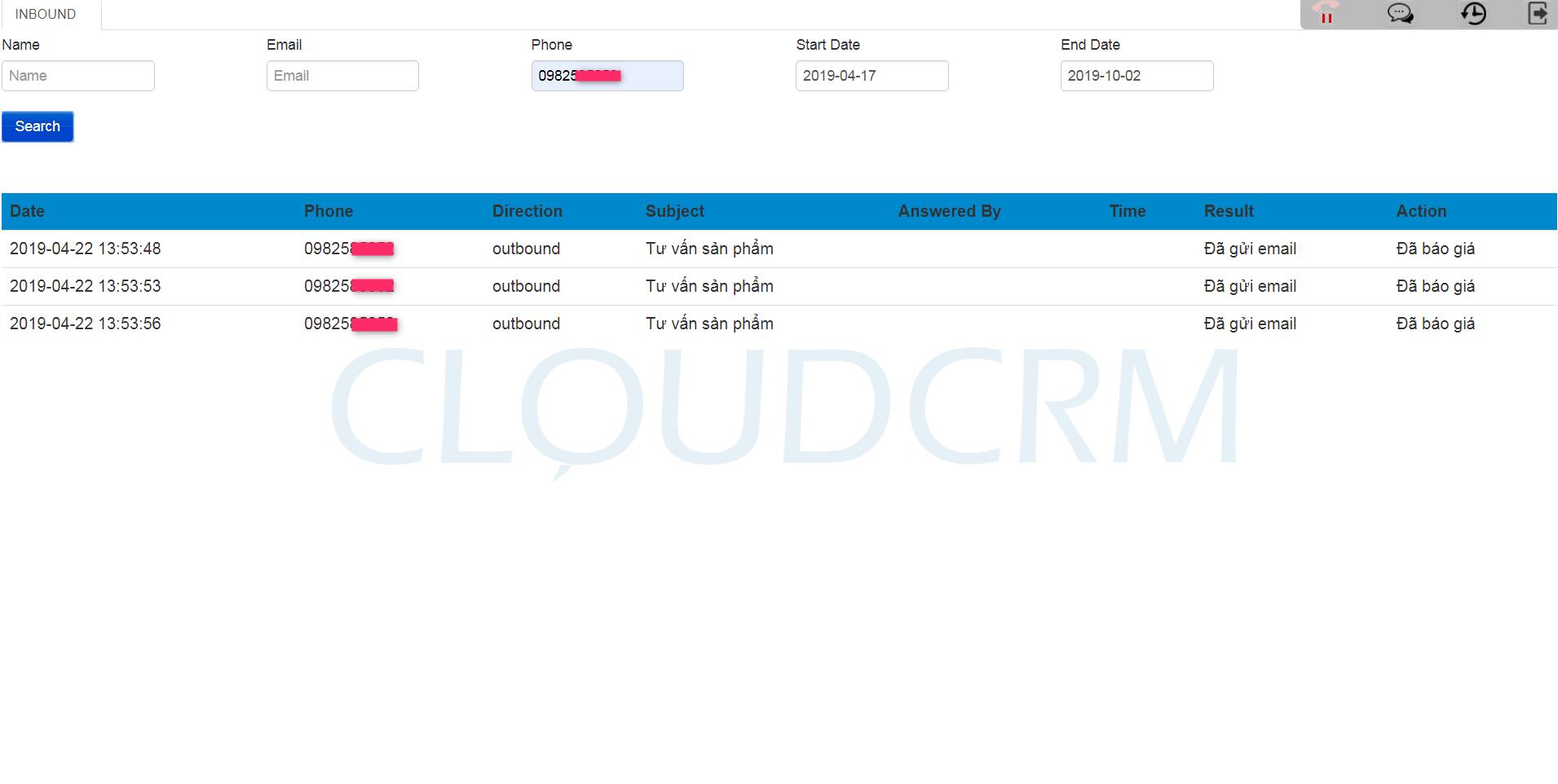Click 'outbound' in the 13:53:48 row
This screenshot has width=1558, height=784.
(x=526, y=249)
